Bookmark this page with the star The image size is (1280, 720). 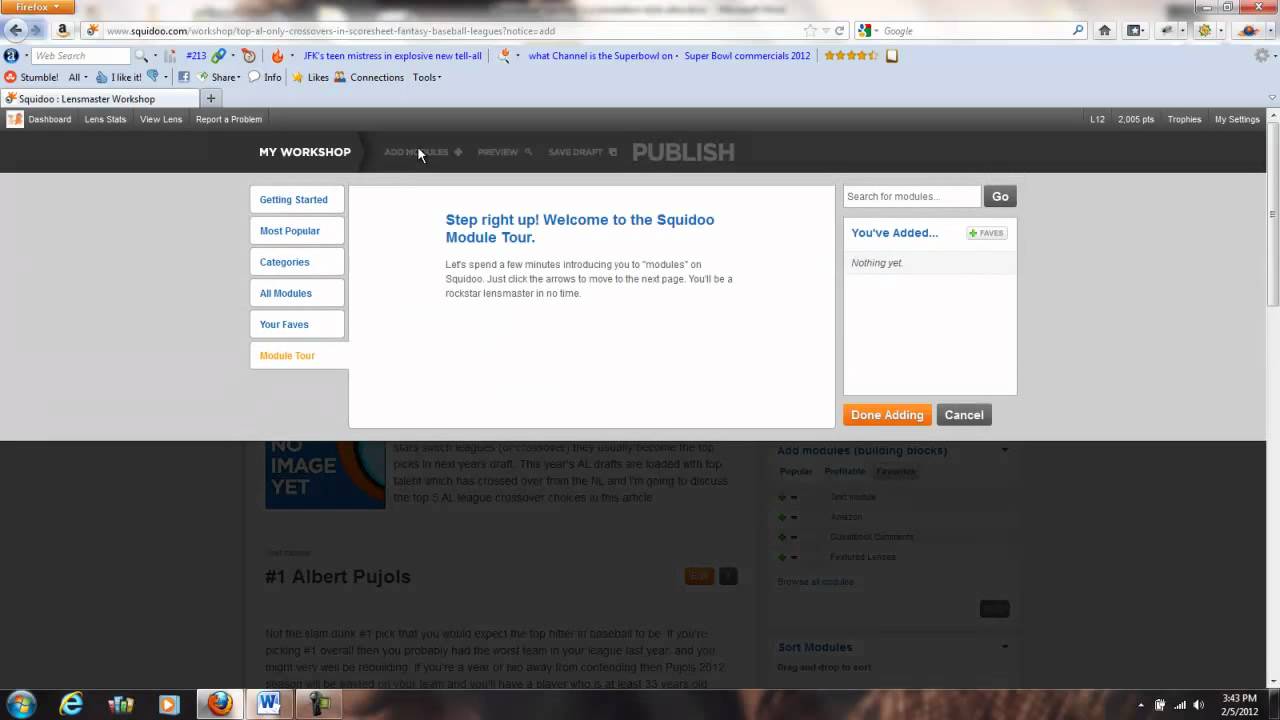tap(809, 31)
